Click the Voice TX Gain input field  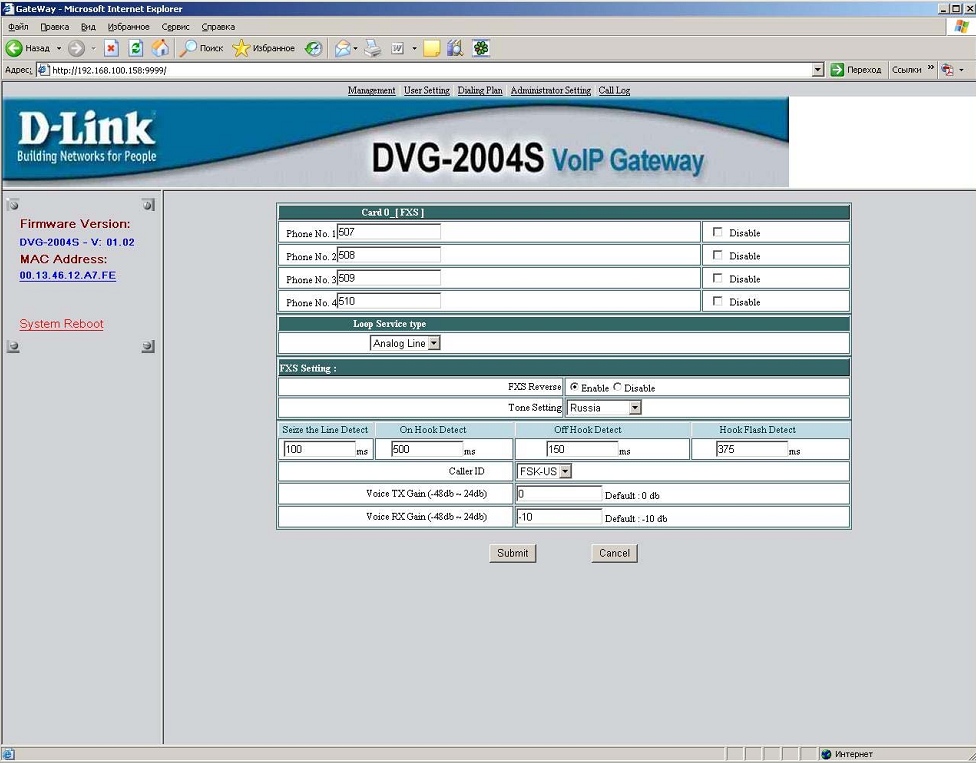click(x=559, y=494)
